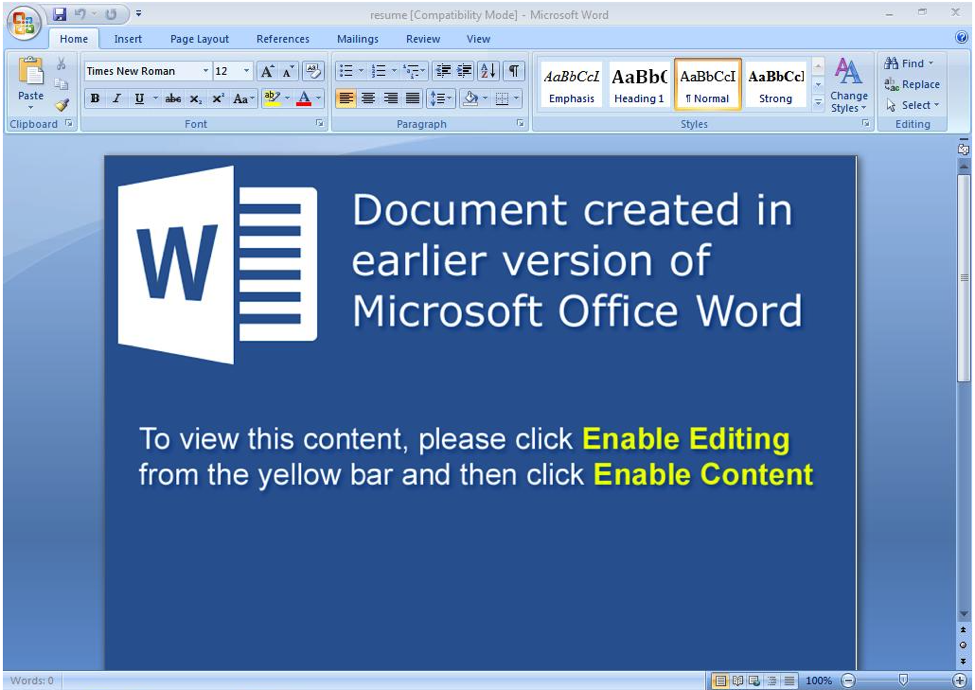Switch to the Review tab
Viewport: 975px width, 690px height.
pyautogui.click(x=423, y=39)
